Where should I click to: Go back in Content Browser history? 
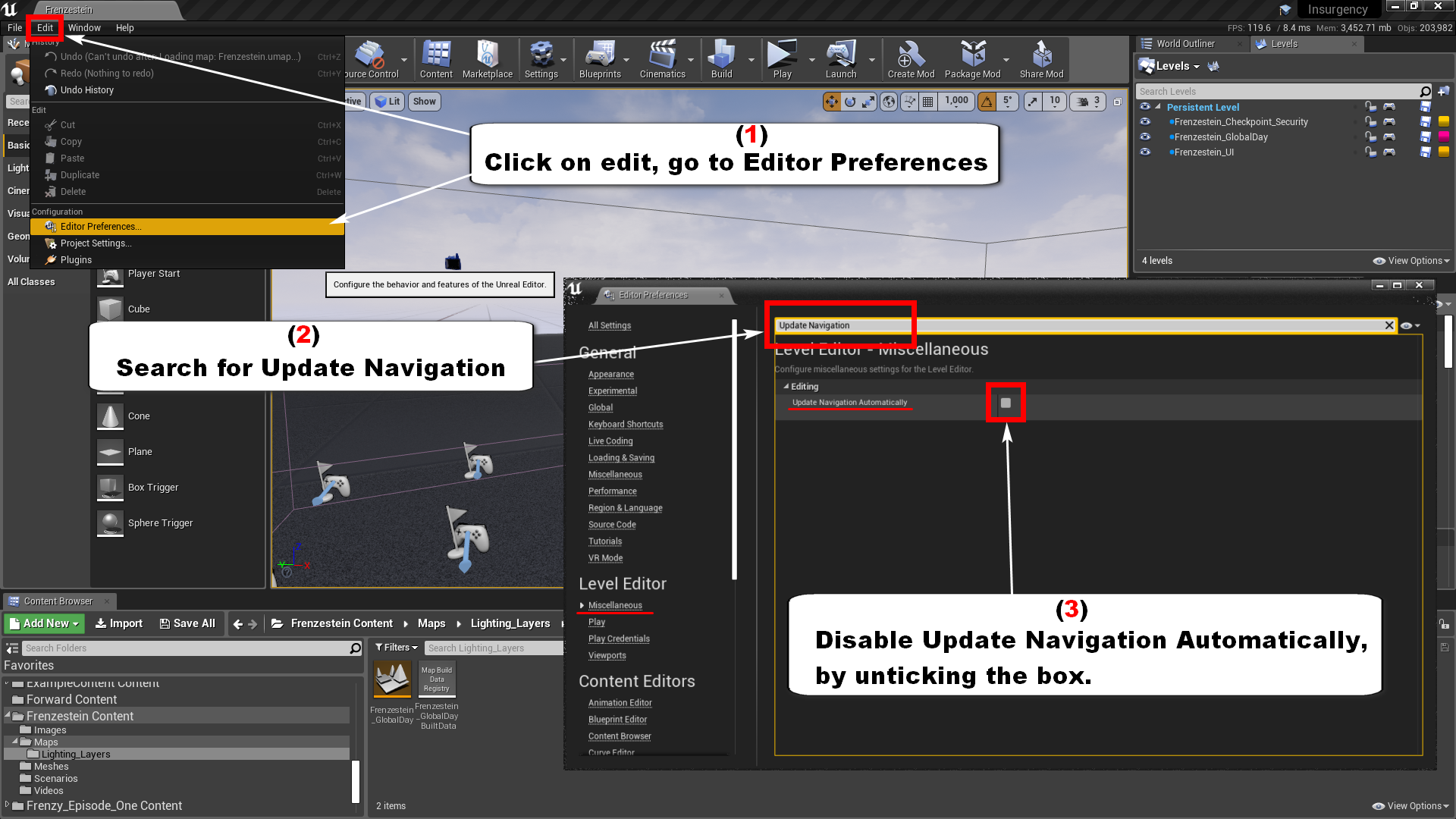click(238, 624)
